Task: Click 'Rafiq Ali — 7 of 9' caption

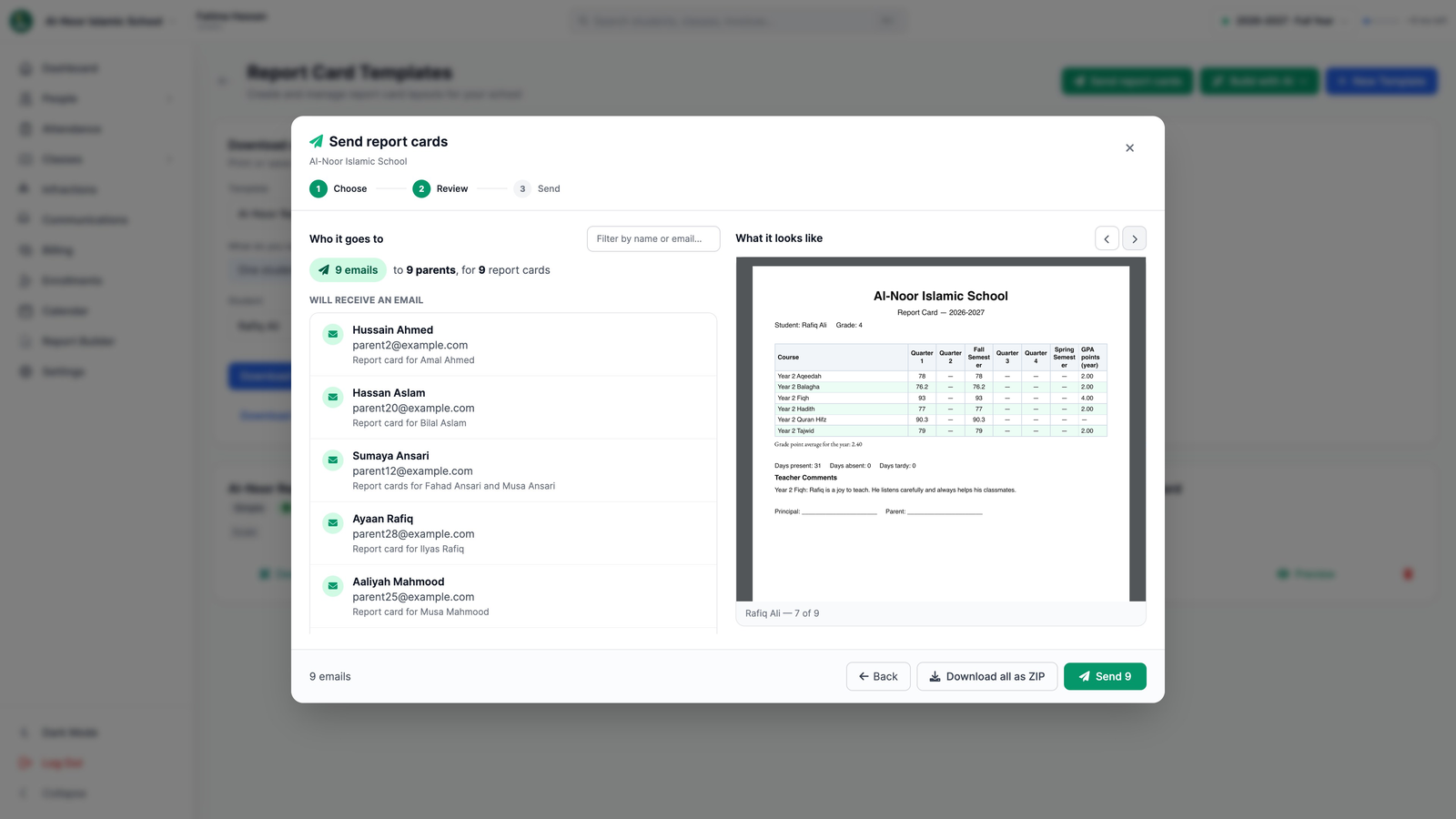Action: click(x=782, y=613)
